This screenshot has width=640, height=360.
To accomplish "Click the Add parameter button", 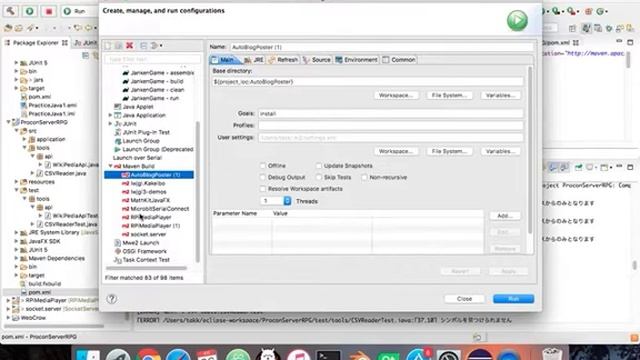I will [x=505, y=216].
